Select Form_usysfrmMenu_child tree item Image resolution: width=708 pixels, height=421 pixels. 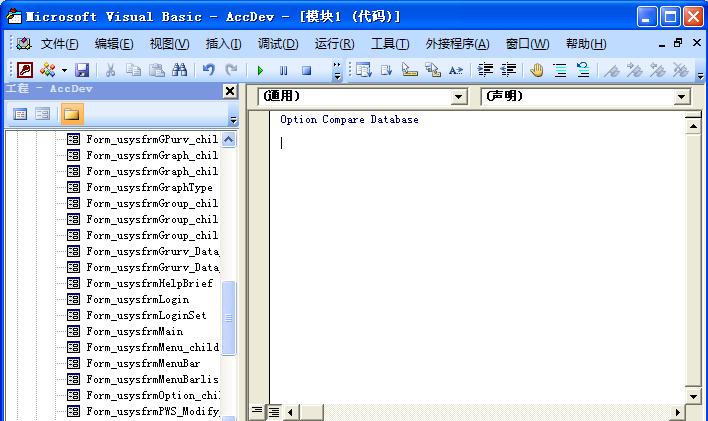pos(153,347)
